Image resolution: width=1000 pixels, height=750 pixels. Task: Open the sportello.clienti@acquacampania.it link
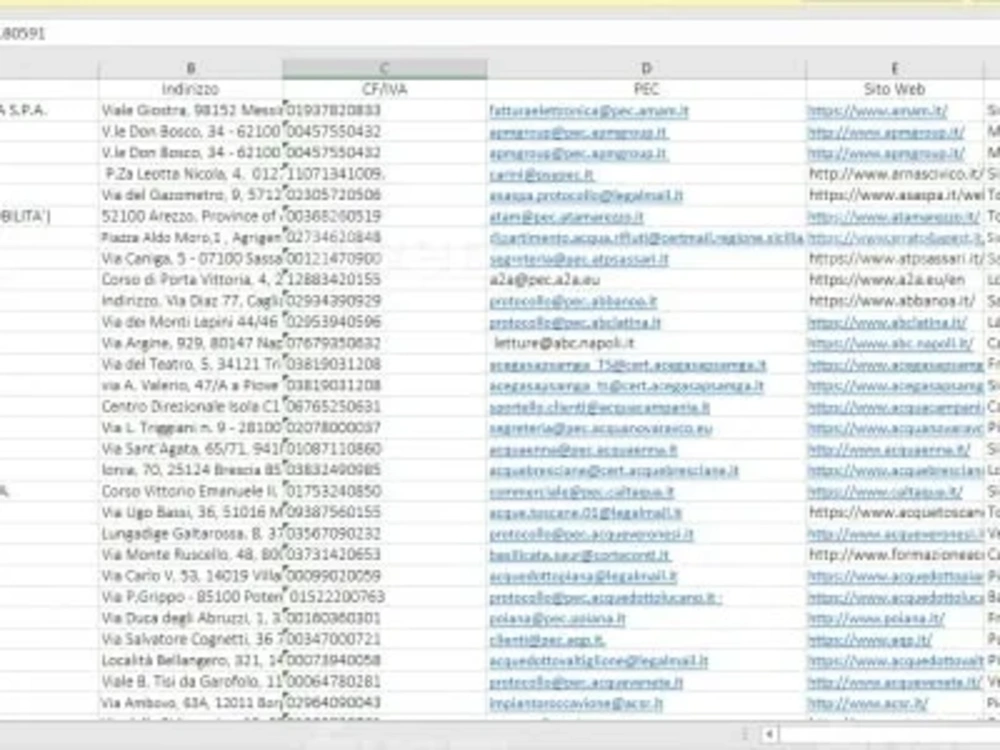coord(599,407)
